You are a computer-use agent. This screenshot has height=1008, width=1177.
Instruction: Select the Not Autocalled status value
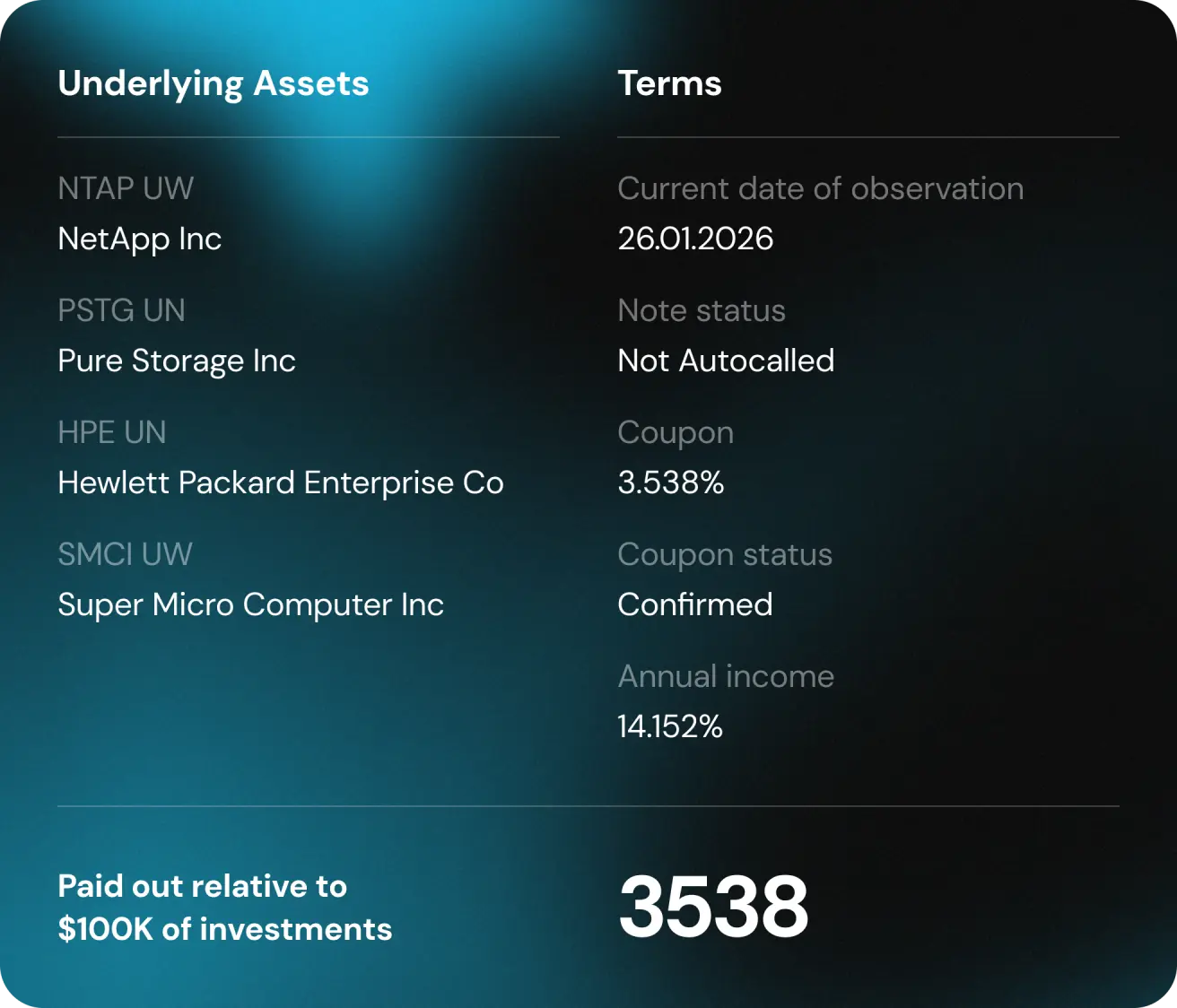(x=726, y=361)
